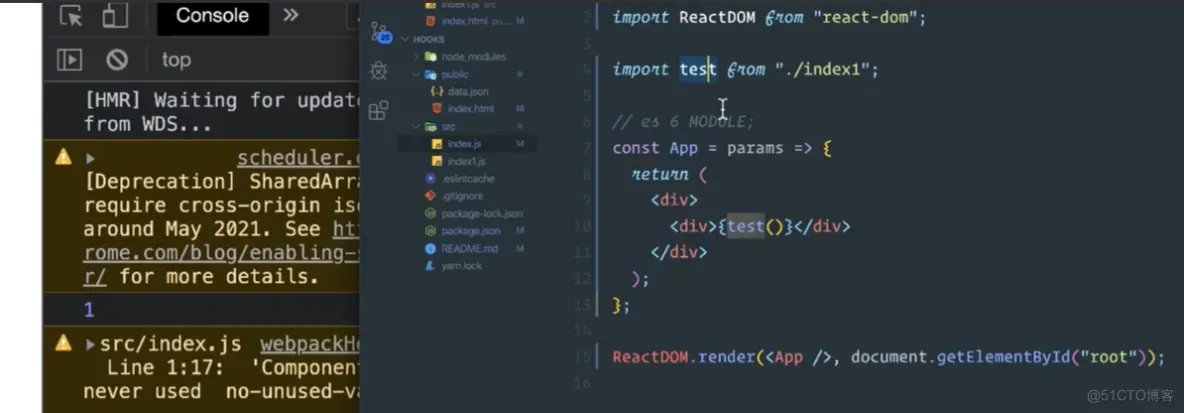Click the console output value 1

coord(89,310)
